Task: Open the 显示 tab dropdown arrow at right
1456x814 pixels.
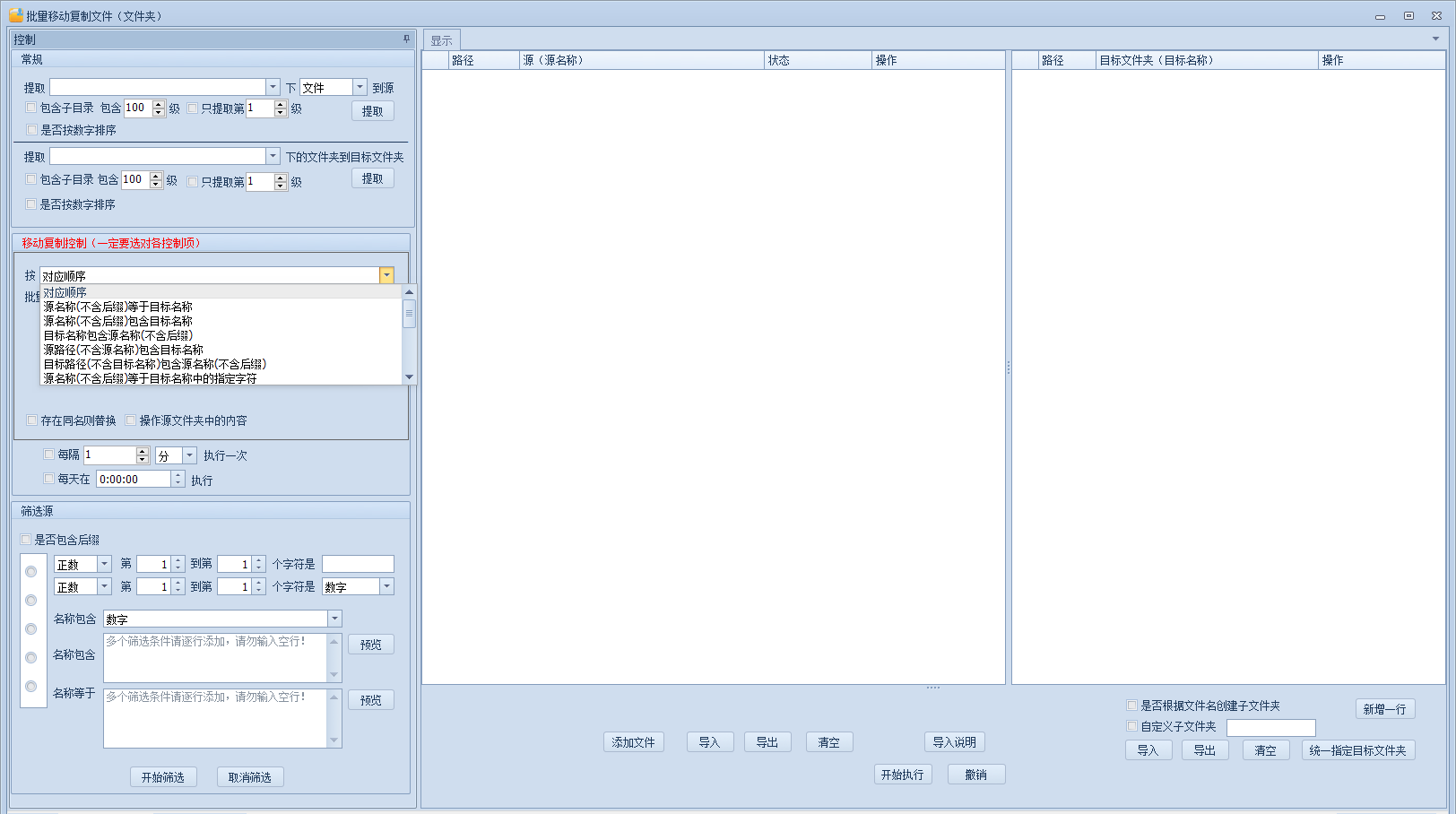Action: click(1435, 39)
